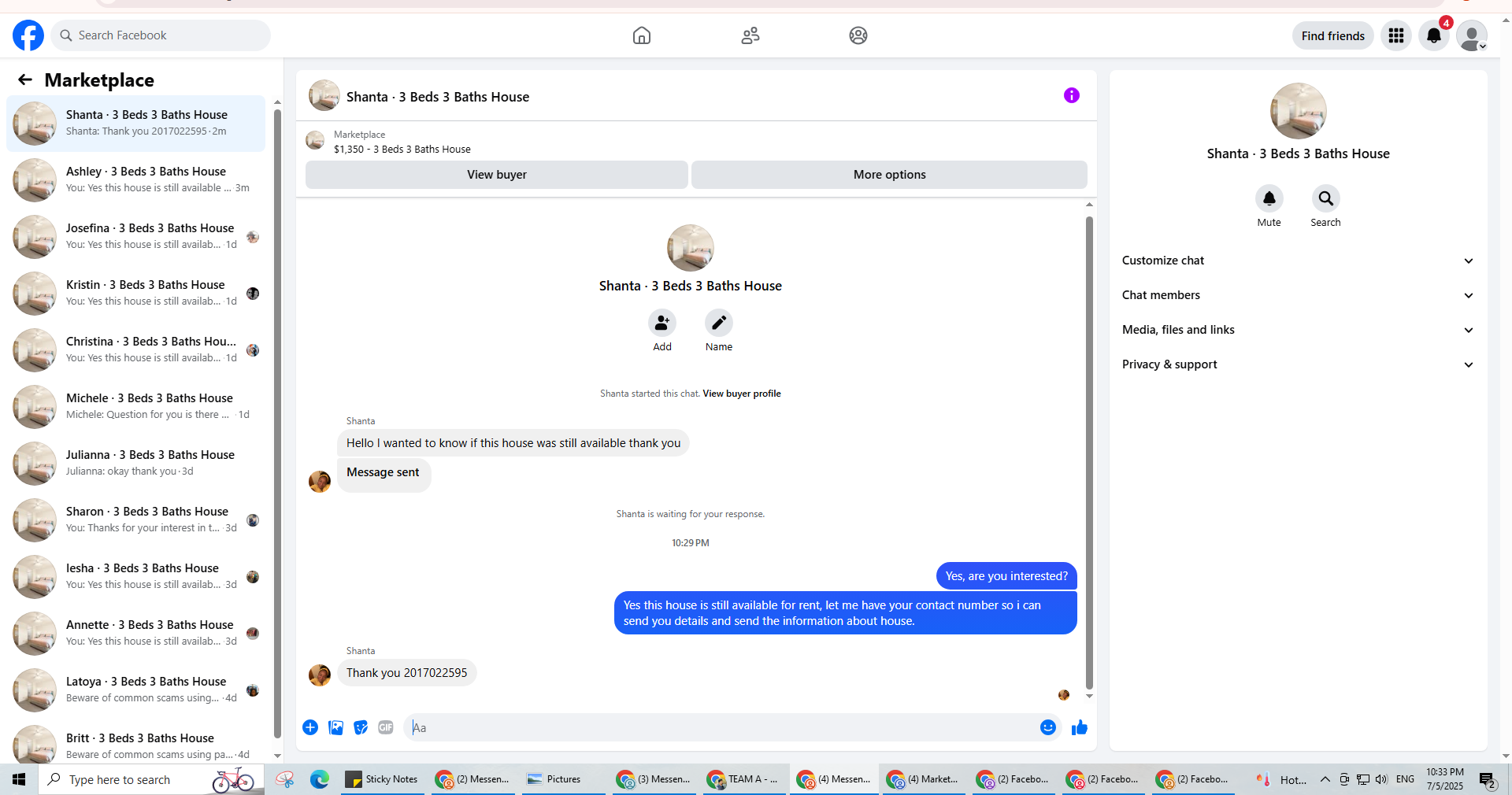This screenshot has height=795, width=1512.
Task: Switch to TEAM A taskbar window
Action: point(743,779)
